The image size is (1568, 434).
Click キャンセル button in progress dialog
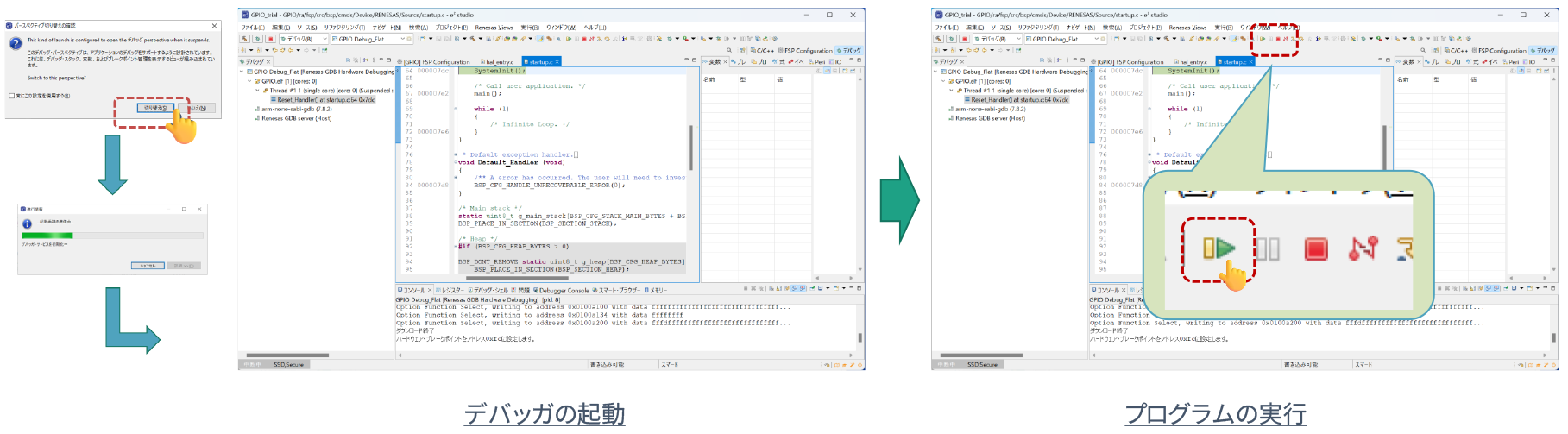(147, 266)
